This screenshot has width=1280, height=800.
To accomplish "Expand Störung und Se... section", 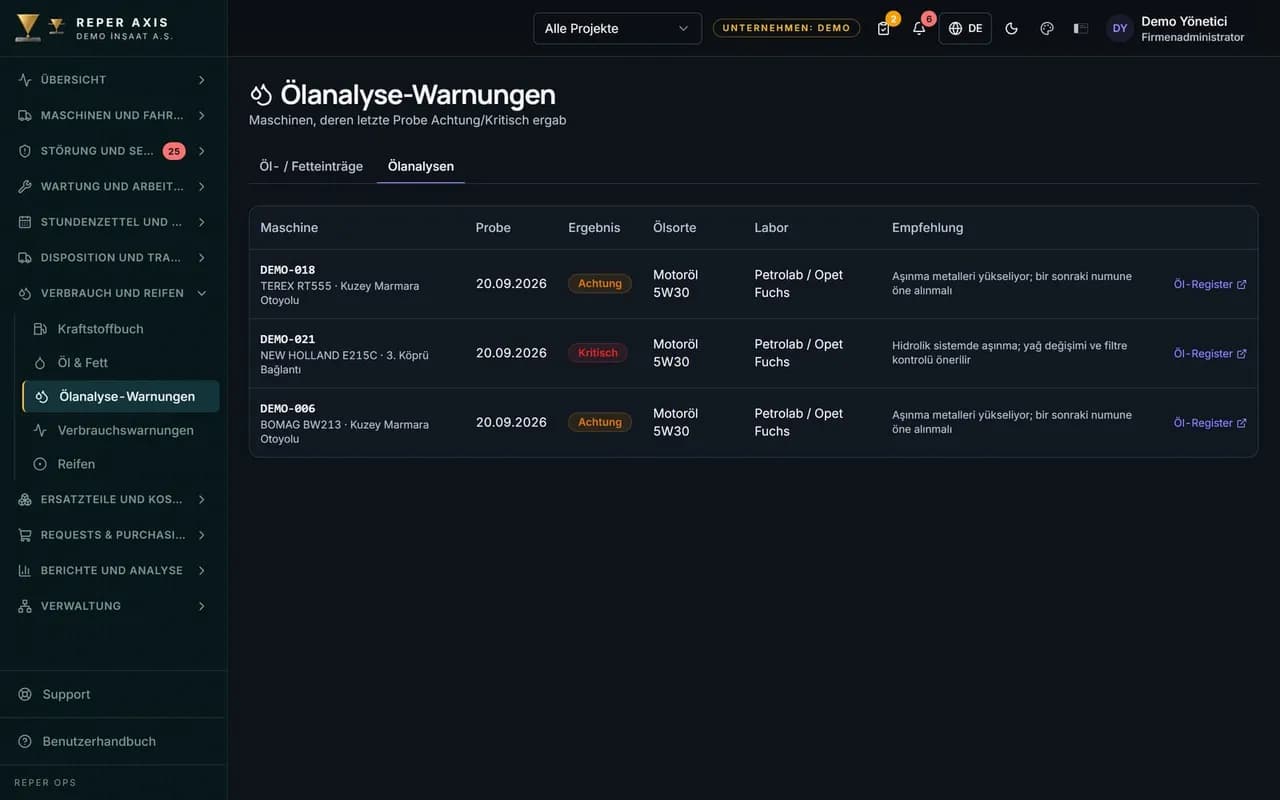I will click(113, 151).
